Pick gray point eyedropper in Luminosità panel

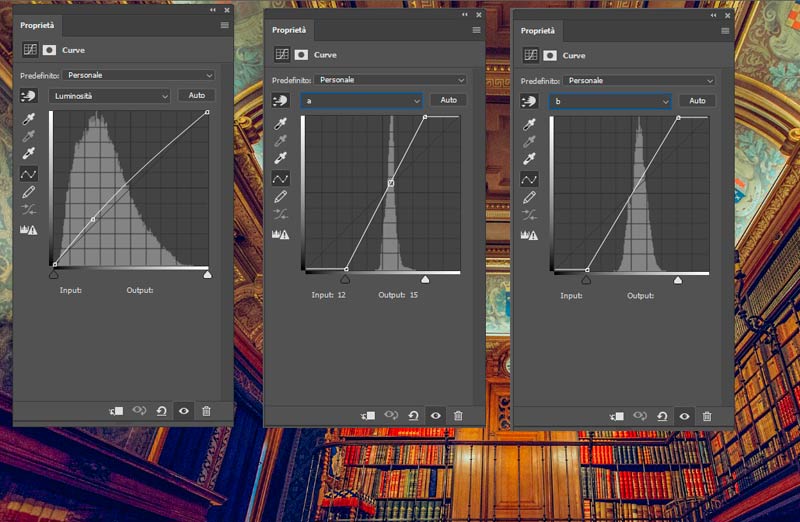click(x=29, y=136)
